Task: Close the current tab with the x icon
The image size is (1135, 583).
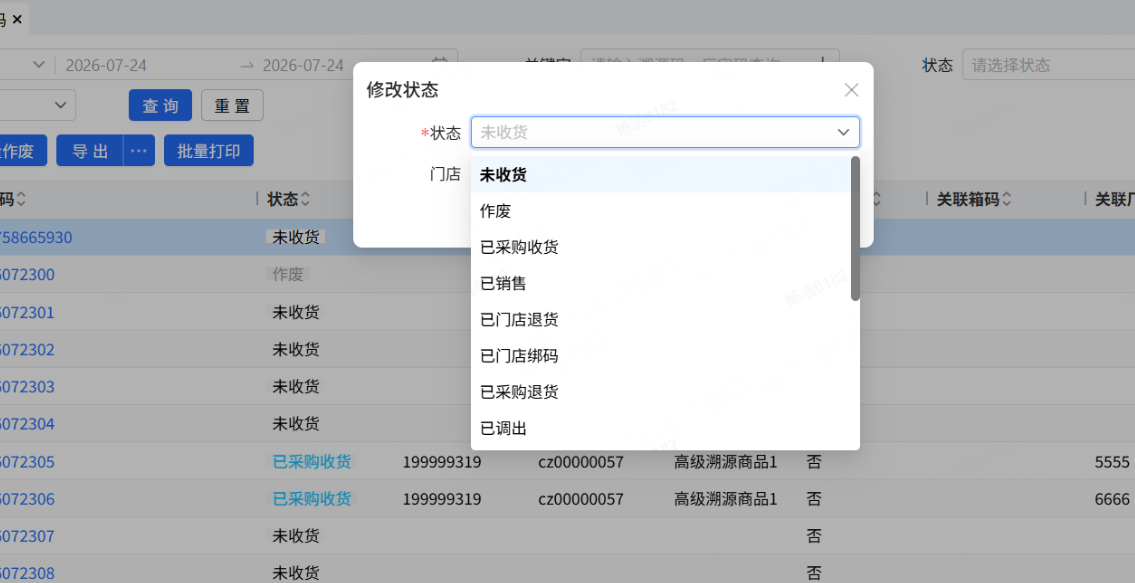Action: (x=17, y=20)
